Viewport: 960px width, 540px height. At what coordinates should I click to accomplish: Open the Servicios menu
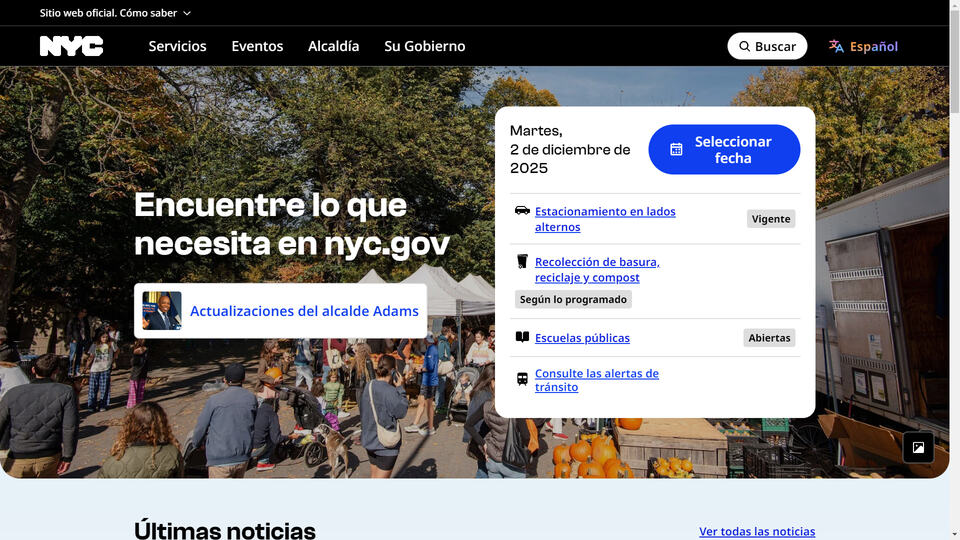(x=177, y=46)
